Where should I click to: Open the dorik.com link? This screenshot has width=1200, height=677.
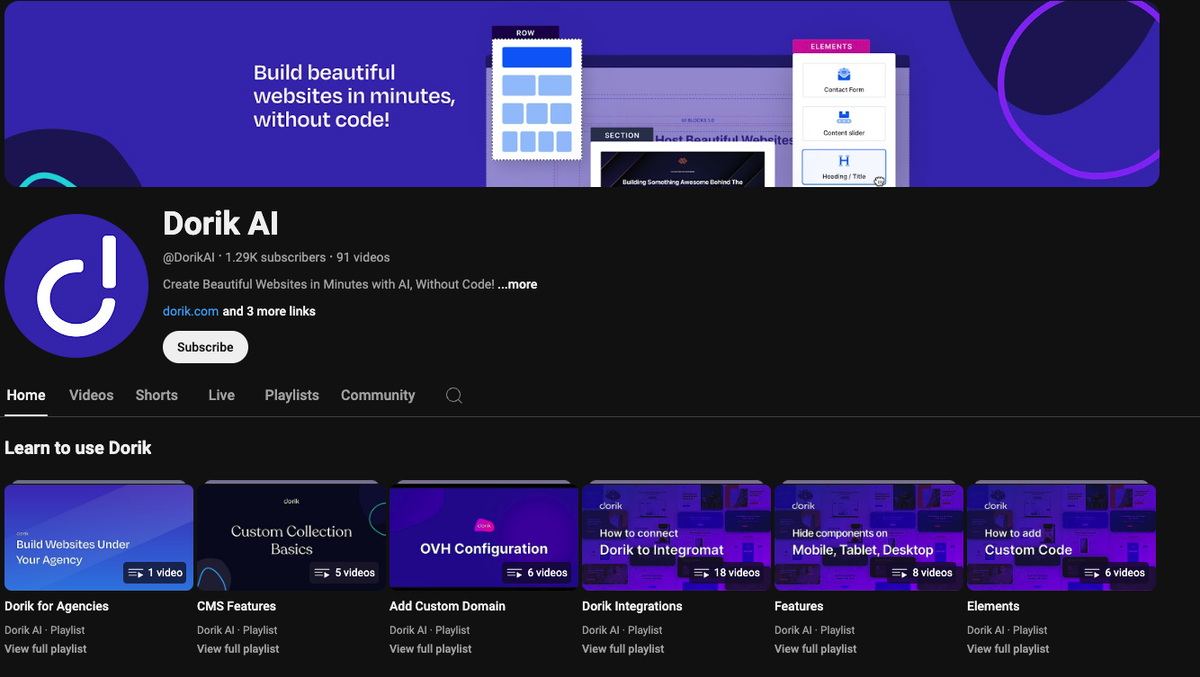pyautogui.click(x=191, y=311)
